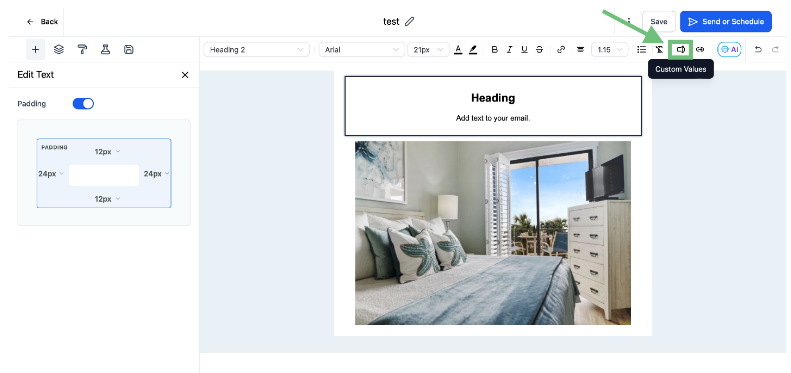Click the Save button
791x373 pixels.
tap(659, 22)
